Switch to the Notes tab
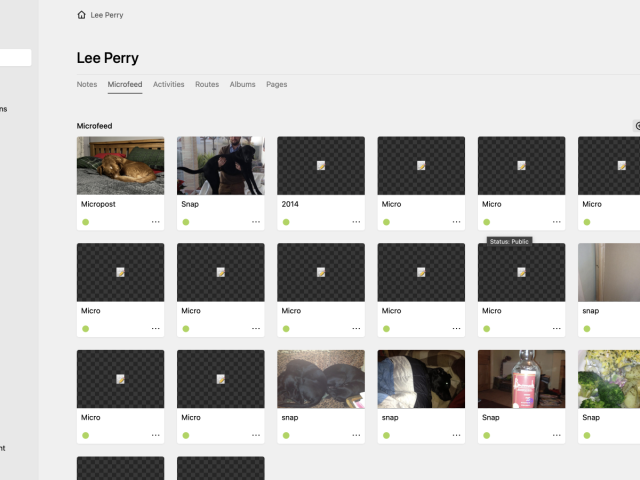Screen dimensions: 640x480 coord(87,84)
